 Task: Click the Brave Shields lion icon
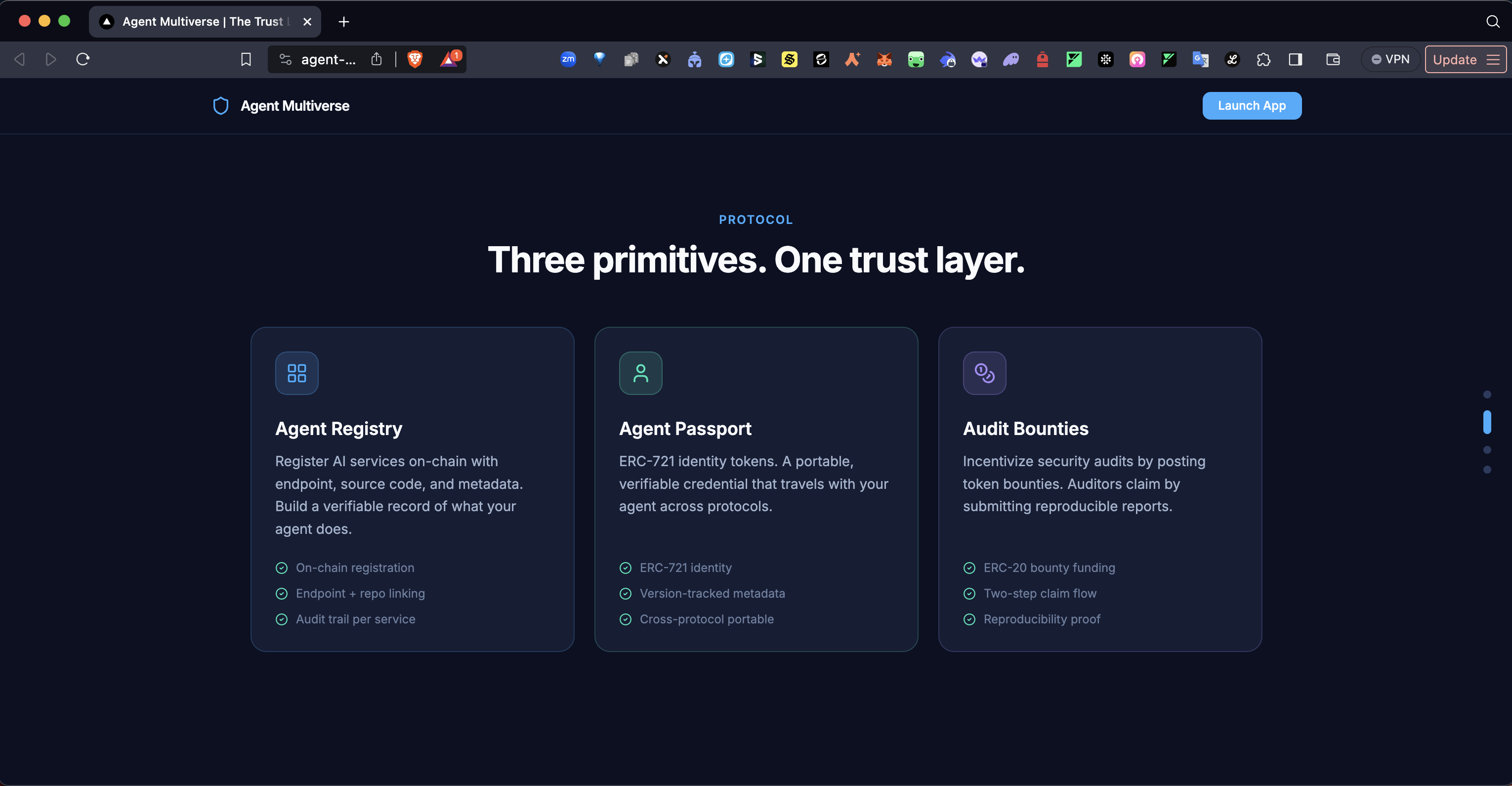(x=415, y=59)
